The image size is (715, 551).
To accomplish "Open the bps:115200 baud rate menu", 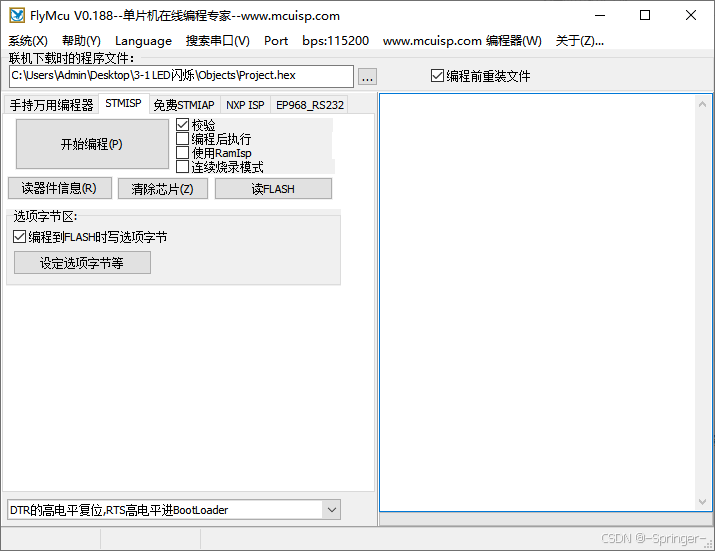I will tap(335, 41).
